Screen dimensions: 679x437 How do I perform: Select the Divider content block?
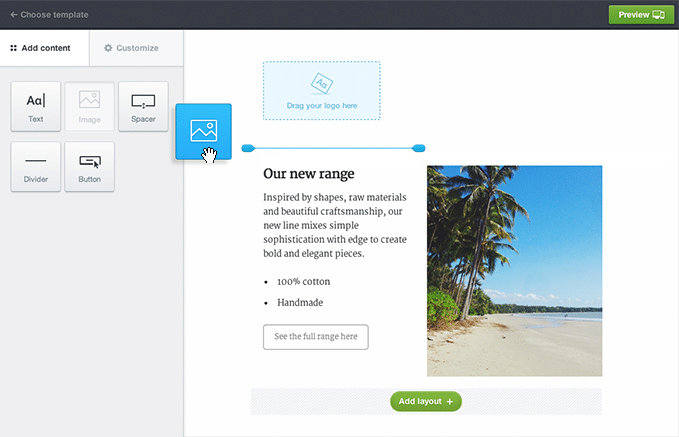point(36,167)
